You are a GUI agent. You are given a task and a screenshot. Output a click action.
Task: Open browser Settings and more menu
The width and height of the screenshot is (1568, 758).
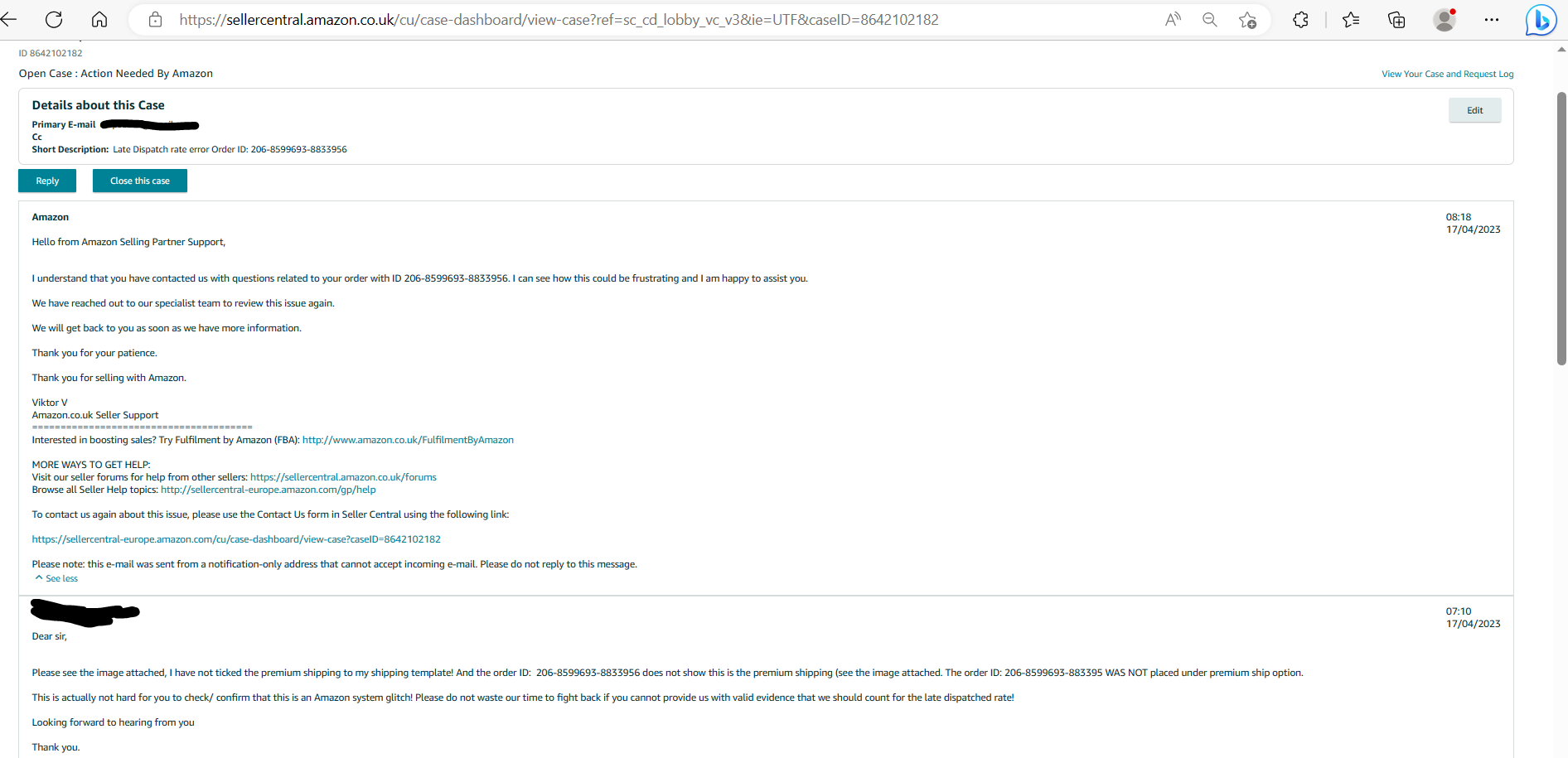(x=1492, y=20)
